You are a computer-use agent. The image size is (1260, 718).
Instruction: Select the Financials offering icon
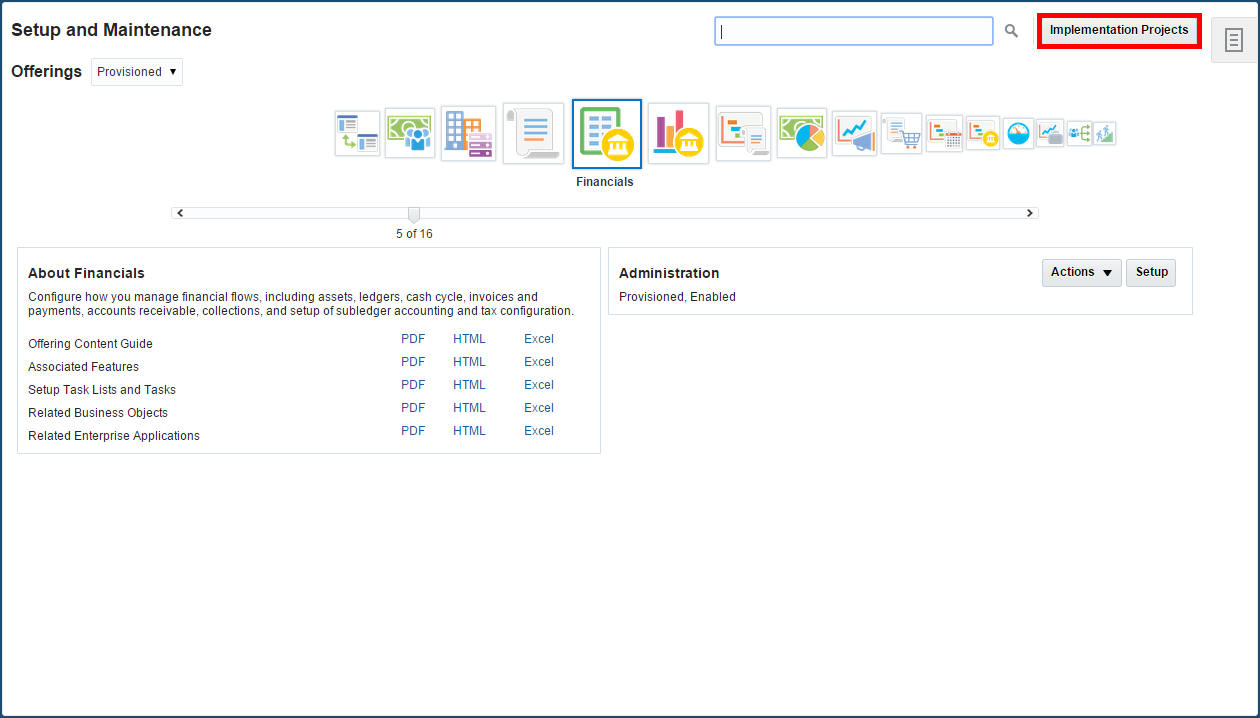607,134
